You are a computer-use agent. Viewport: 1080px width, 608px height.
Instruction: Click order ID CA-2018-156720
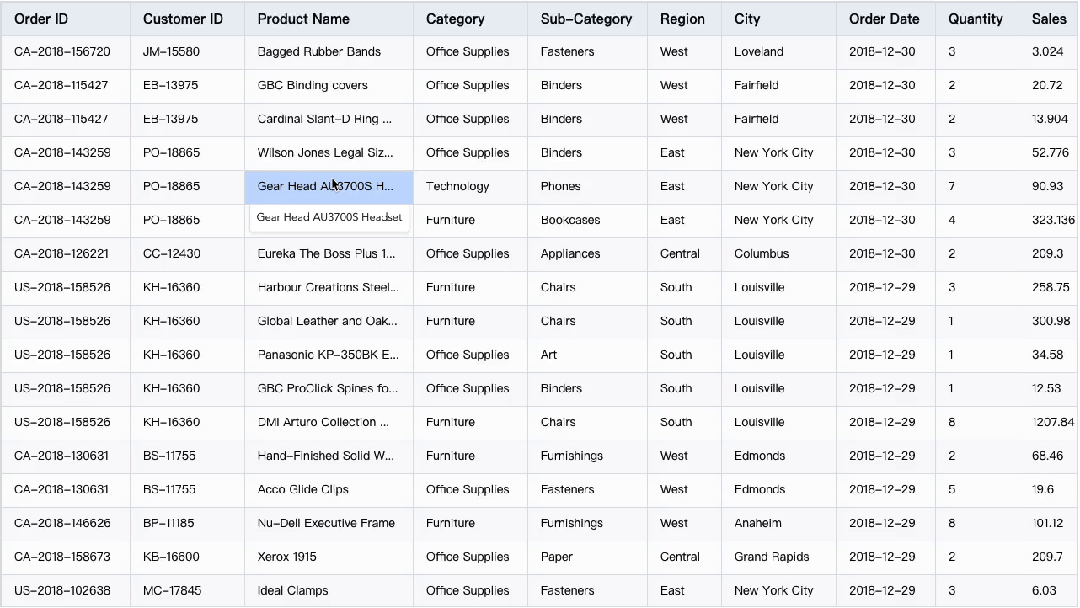(x=62, y=52)
